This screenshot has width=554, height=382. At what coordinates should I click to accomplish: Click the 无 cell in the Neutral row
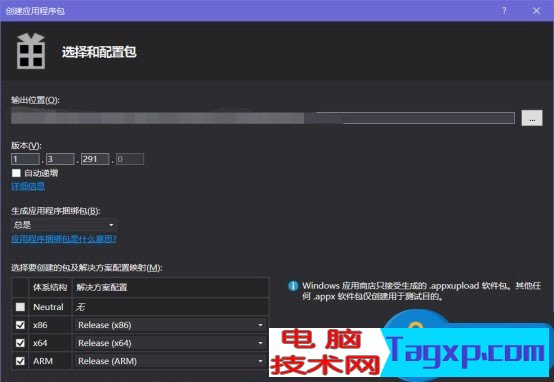[170, 307]
